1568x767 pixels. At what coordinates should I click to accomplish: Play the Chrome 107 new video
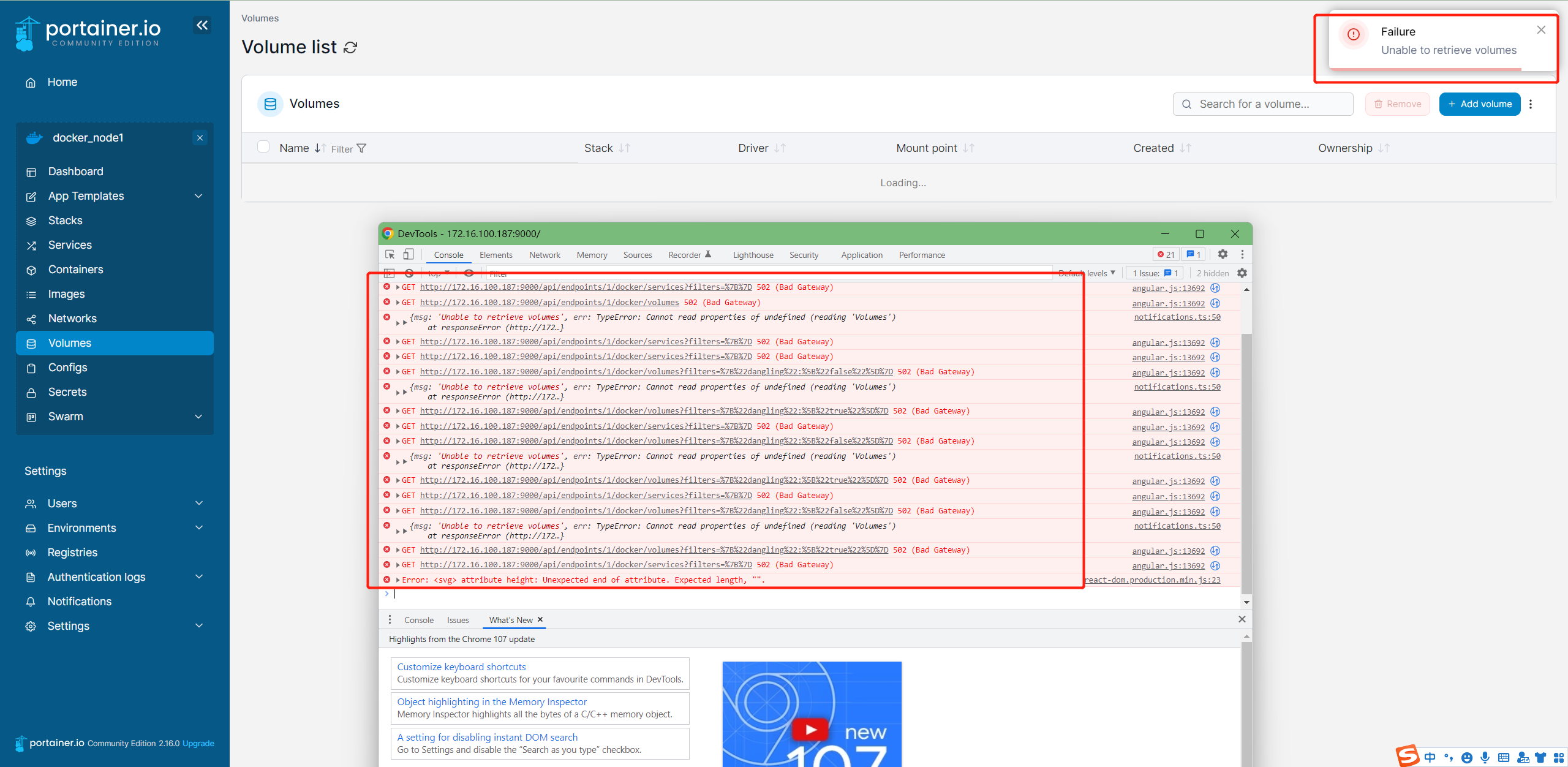pyautogui.click(x=810, y=730)
